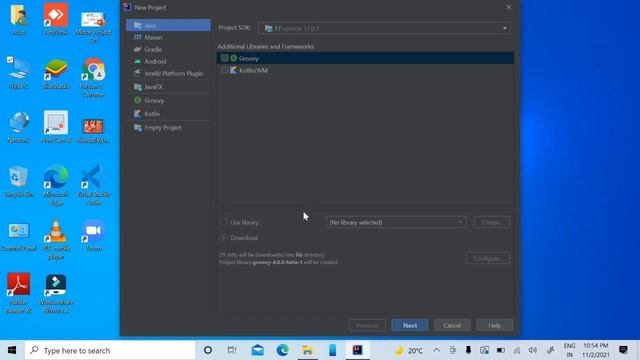Select the VLC media player desktop icon
This screenshot has width=640, height=360.
point(56,240)
